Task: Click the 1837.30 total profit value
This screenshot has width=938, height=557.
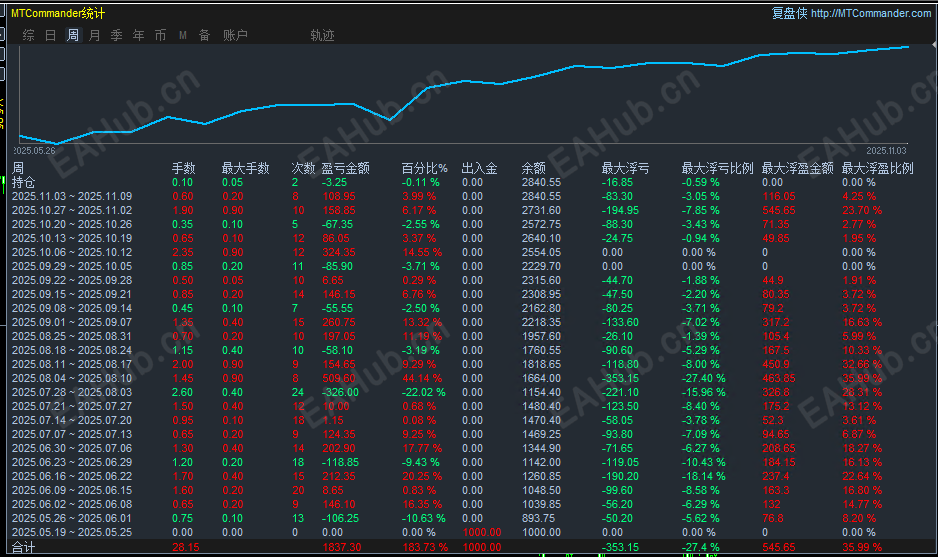Action: coord(342,547)
